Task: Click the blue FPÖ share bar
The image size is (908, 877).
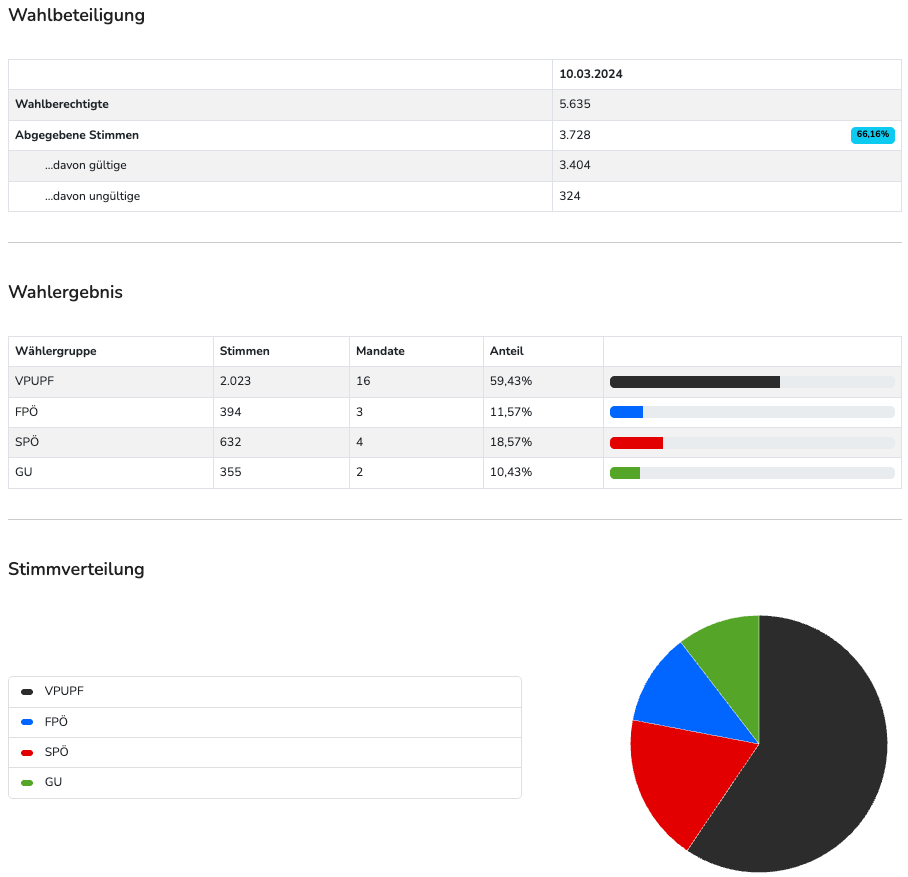Action: 626,412
